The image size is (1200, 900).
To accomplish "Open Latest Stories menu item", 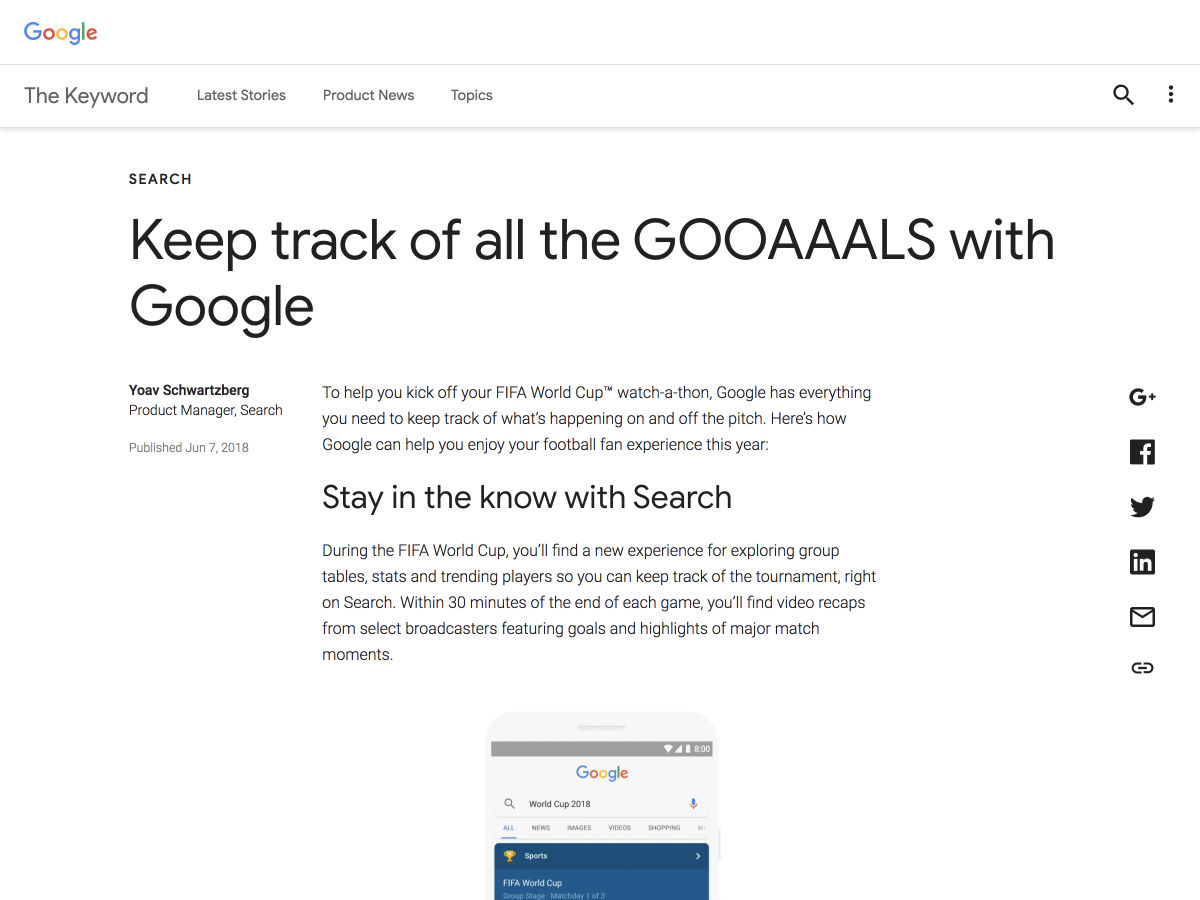I will click(241, 95).
